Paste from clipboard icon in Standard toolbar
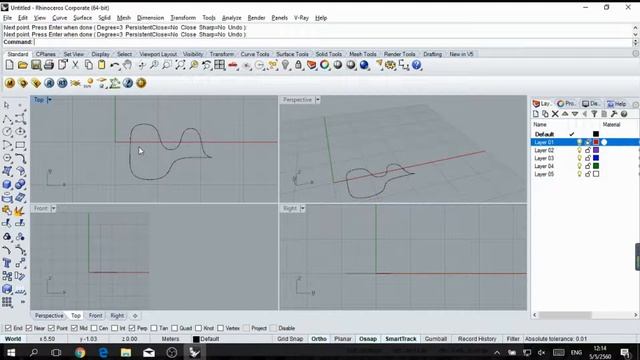 [101, 65]
